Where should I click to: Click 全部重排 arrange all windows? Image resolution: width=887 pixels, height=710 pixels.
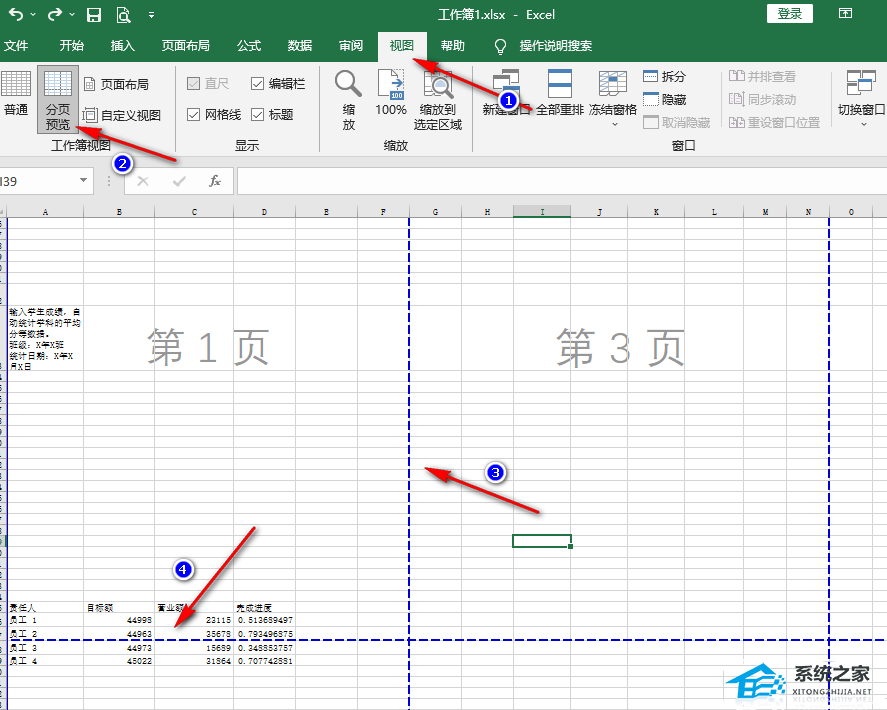point(560,93)
